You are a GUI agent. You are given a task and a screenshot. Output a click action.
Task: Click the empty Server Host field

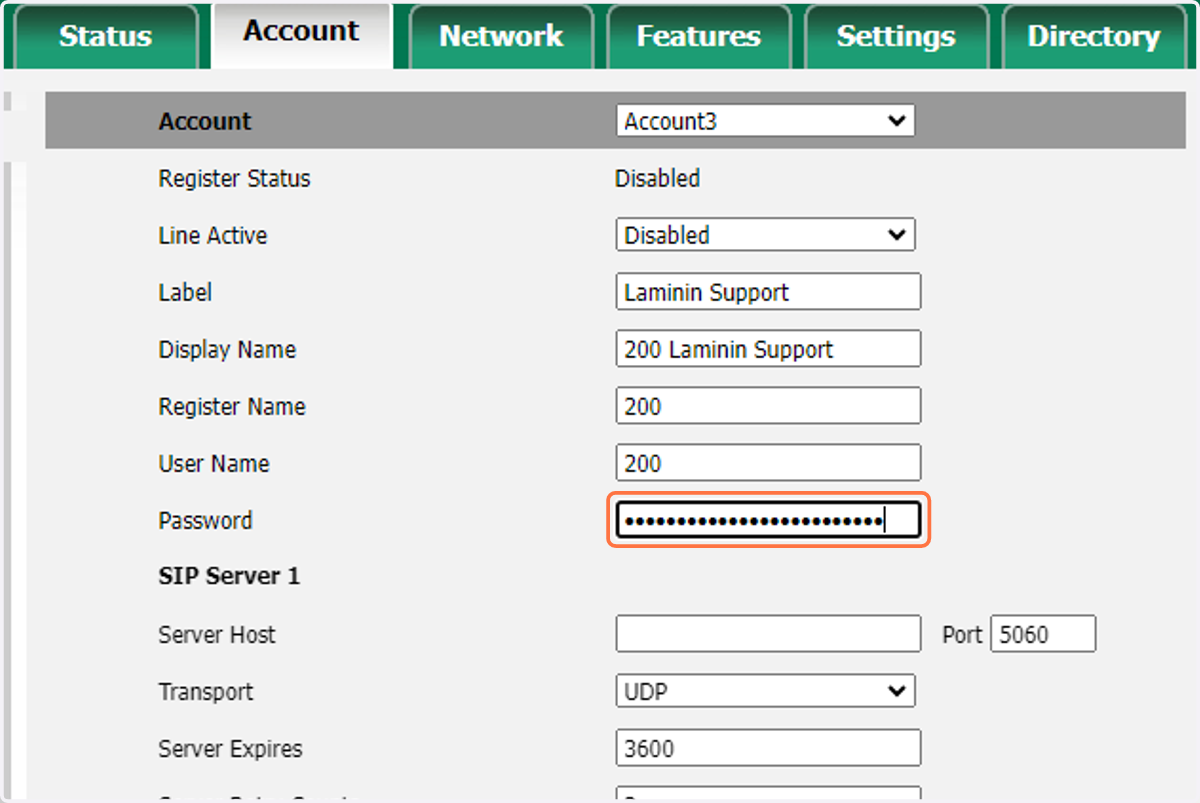pyautogui.click(x=768, y=634)
